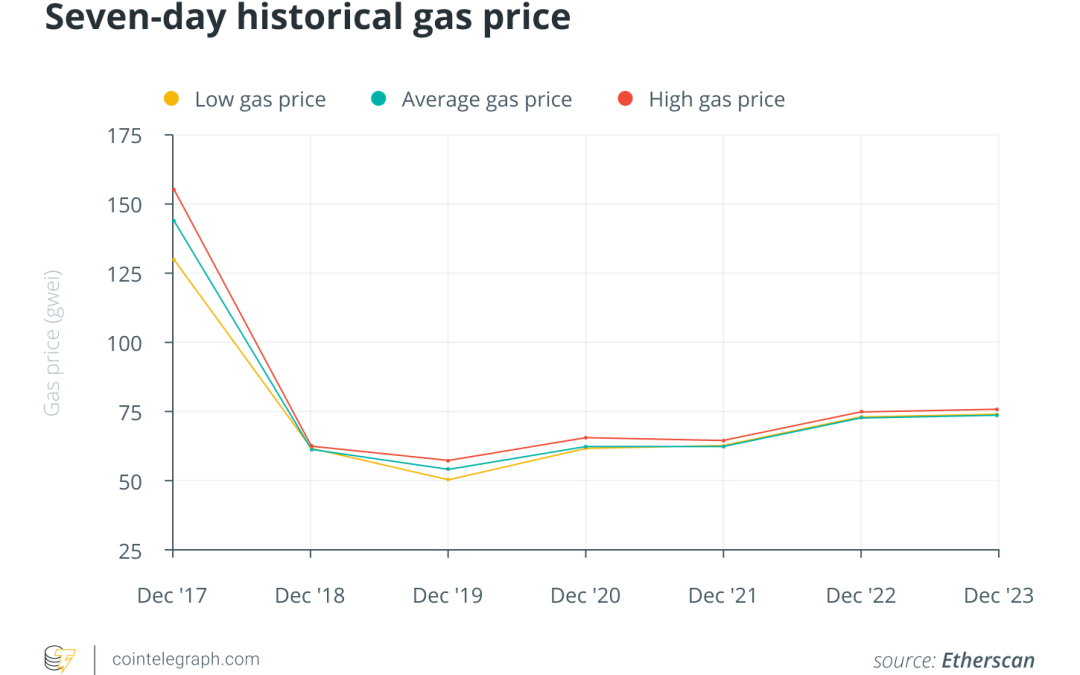The image size is (1080, 675).
Task: Select the High gas price point at Dec '22
Action: [861, 412]
